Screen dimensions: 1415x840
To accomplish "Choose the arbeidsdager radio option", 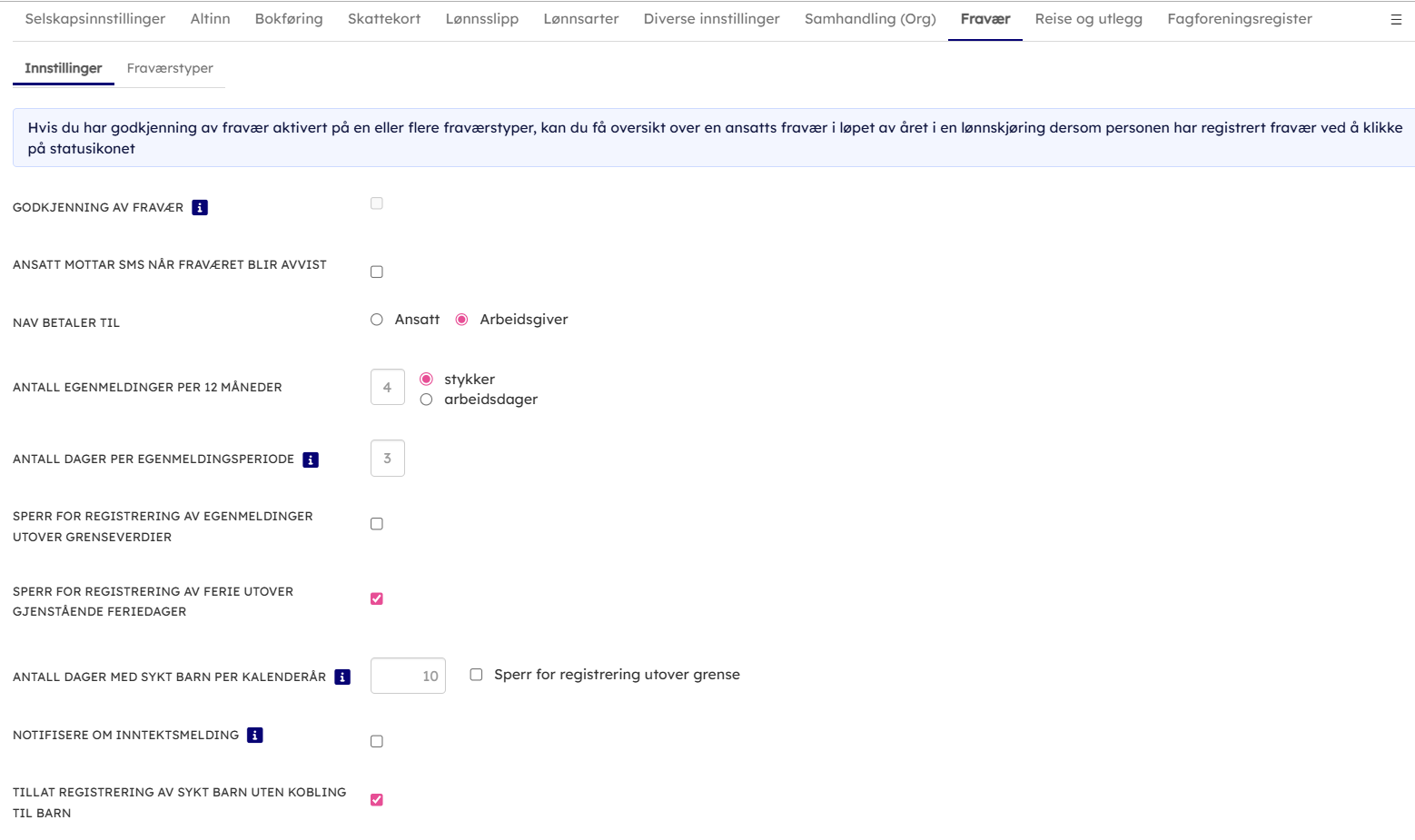I will point(426,400).
